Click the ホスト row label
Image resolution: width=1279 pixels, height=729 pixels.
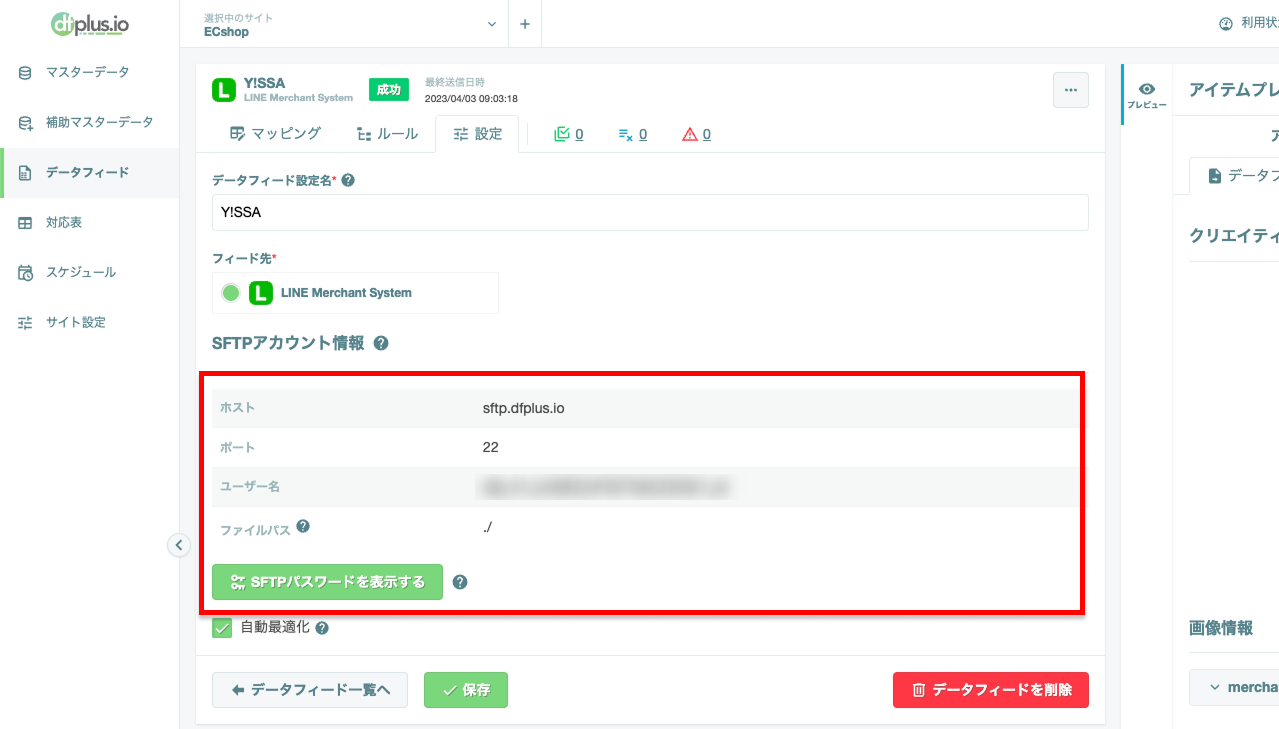point(237,408)
